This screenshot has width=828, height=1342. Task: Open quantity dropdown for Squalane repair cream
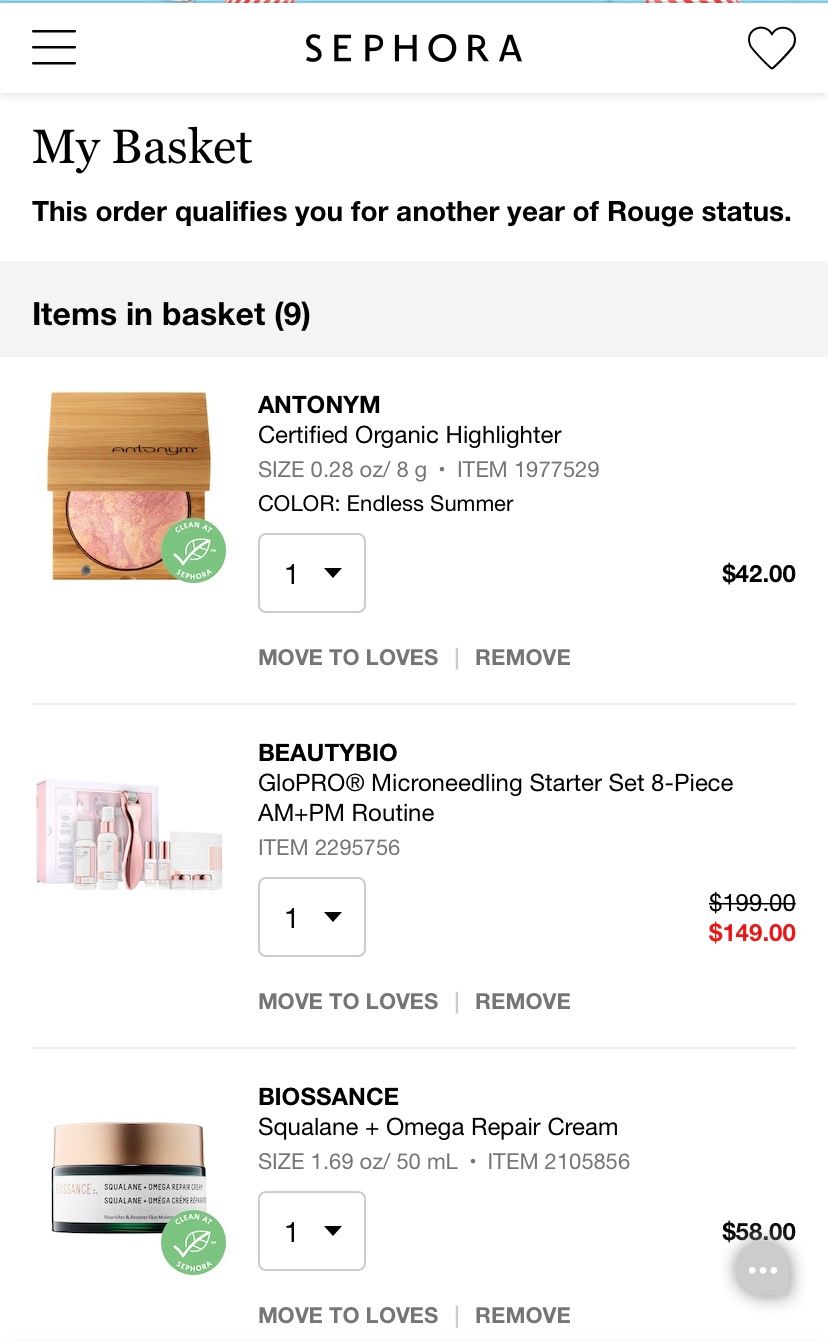tap(311, 1231)
